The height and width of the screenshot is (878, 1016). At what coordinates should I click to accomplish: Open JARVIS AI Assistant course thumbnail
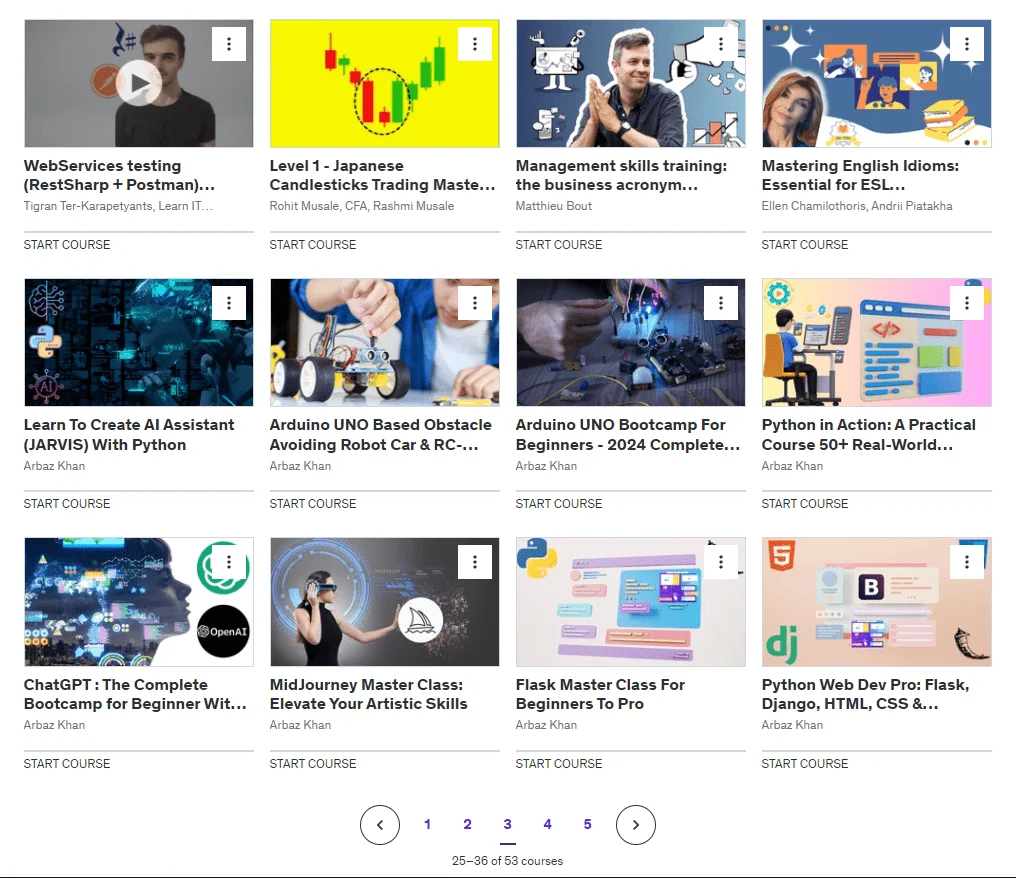click(x=139, y=342)
